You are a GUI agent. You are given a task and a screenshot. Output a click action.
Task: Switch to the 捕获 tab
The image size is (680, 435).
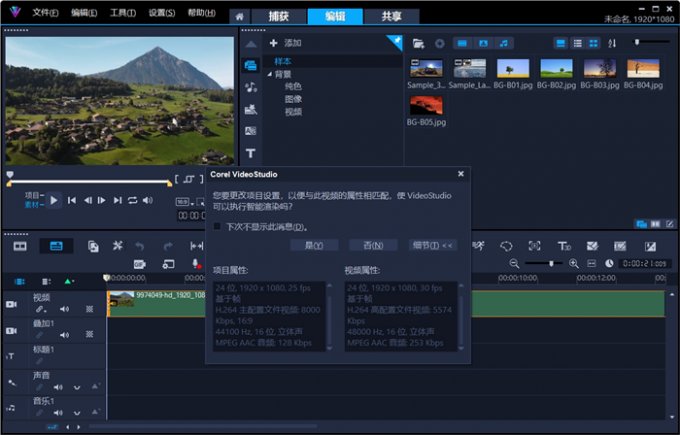click(278, 16)
